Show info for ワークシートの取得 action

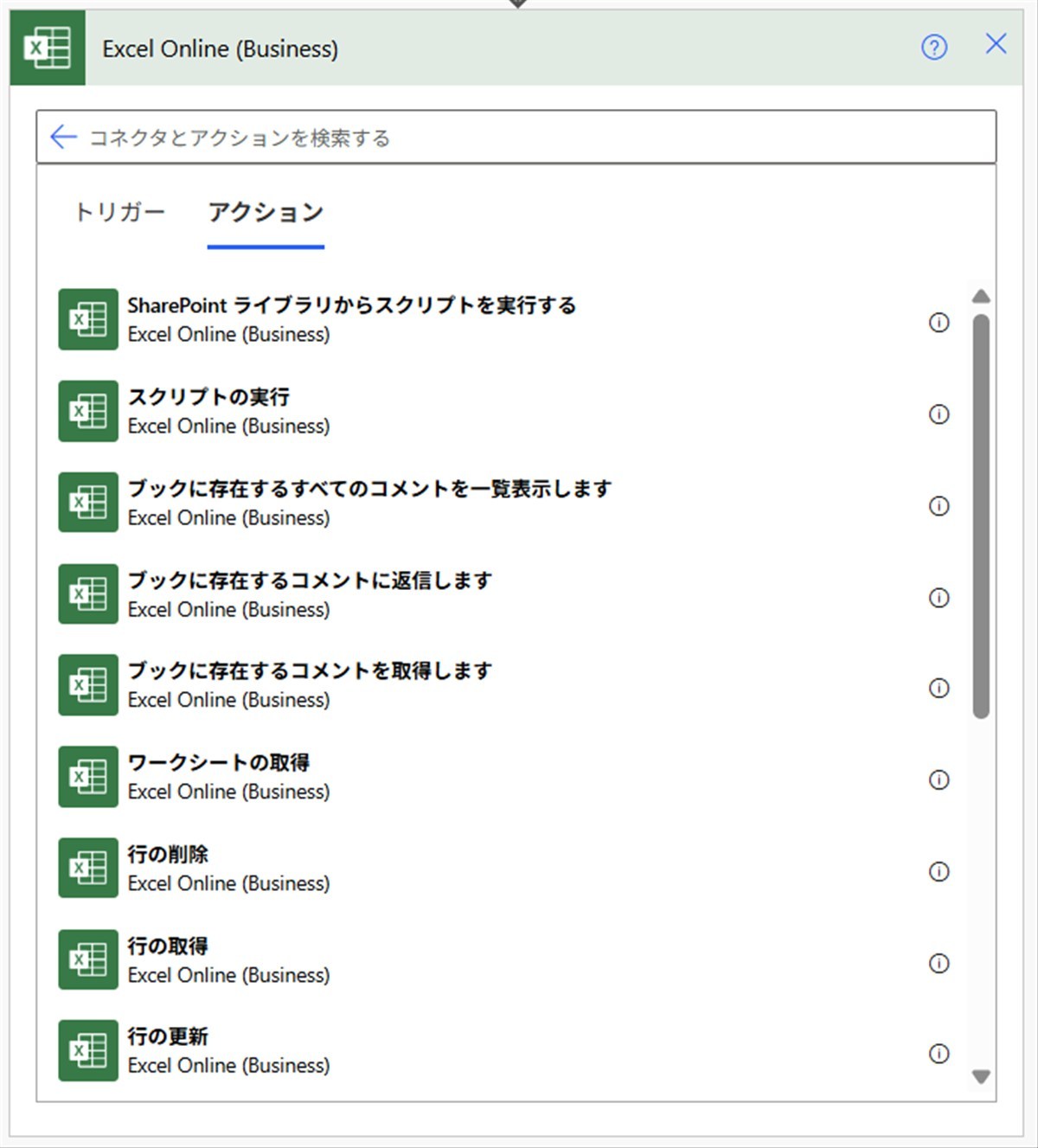(x=939, y=779)
